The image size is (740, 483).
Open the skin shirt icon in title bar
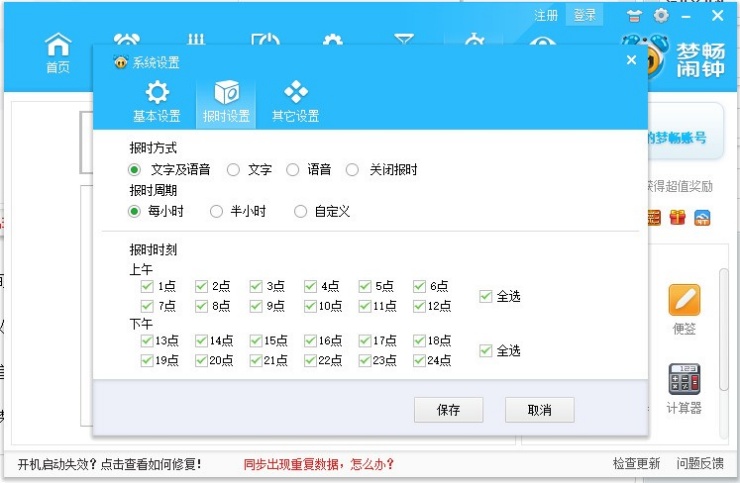click(x=634, y=16)
